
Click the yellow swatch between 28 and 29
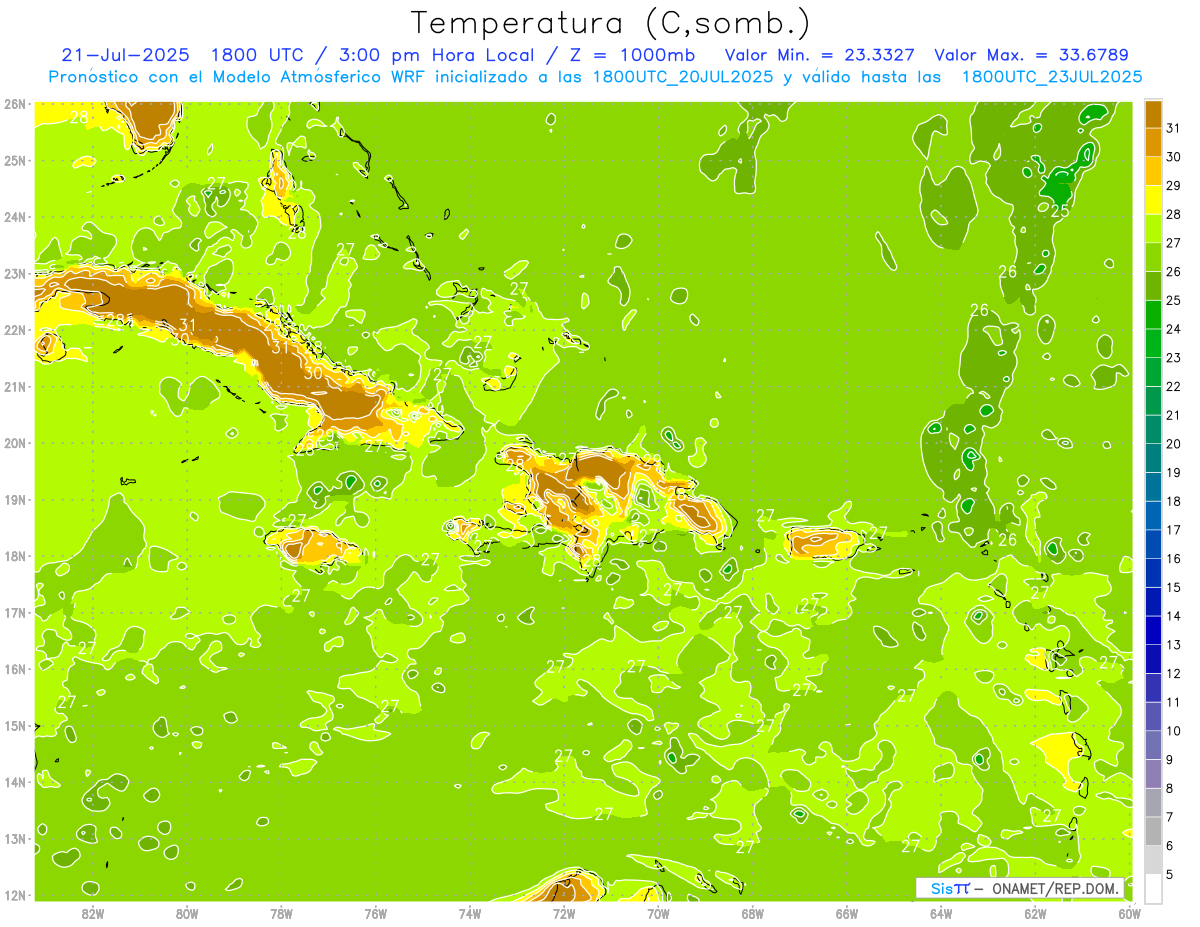coord(1153,200)
